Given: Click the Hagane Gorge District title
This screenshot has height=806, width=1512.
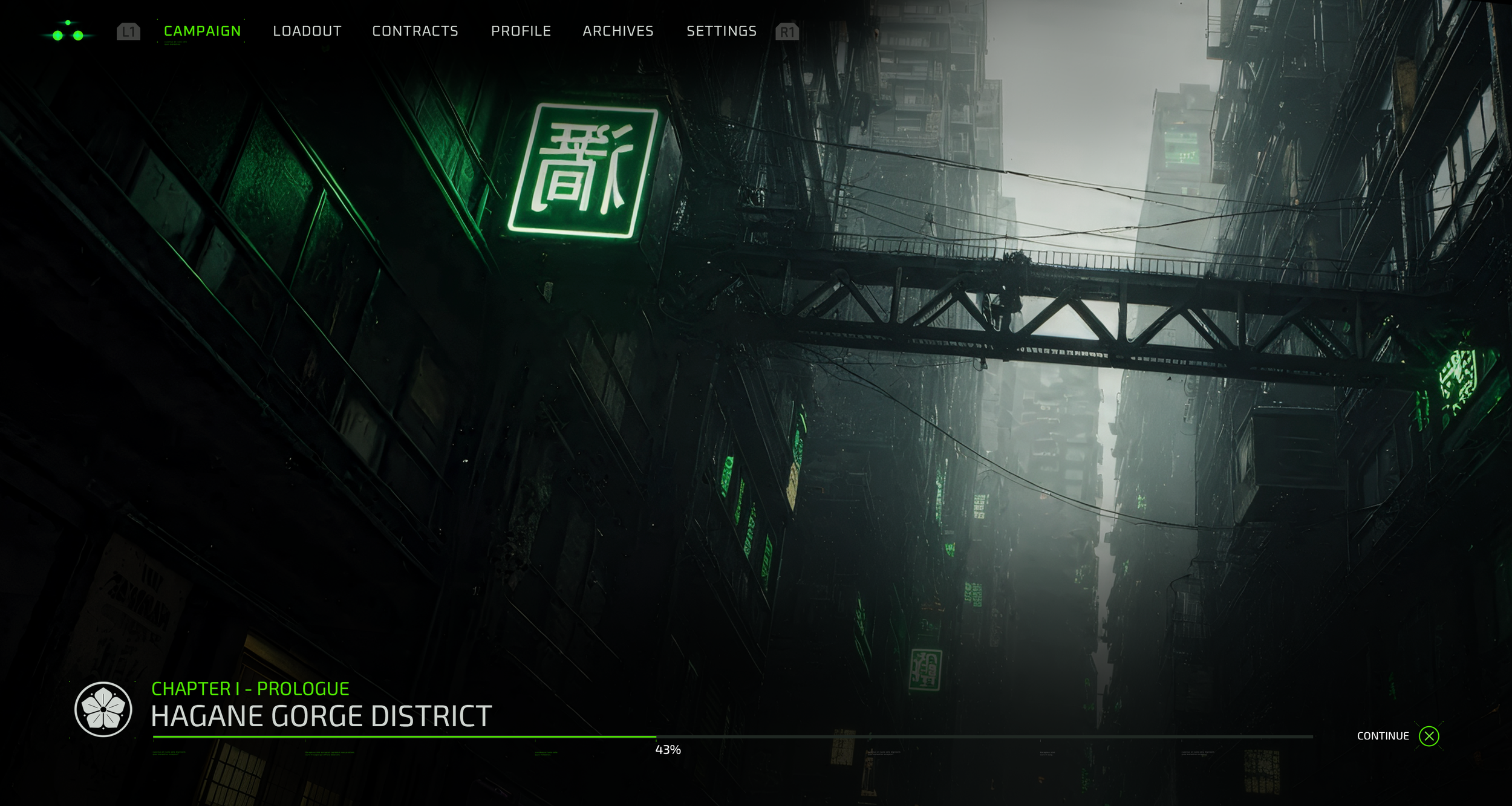Looking at the screenshot, I should pos(321,717).
